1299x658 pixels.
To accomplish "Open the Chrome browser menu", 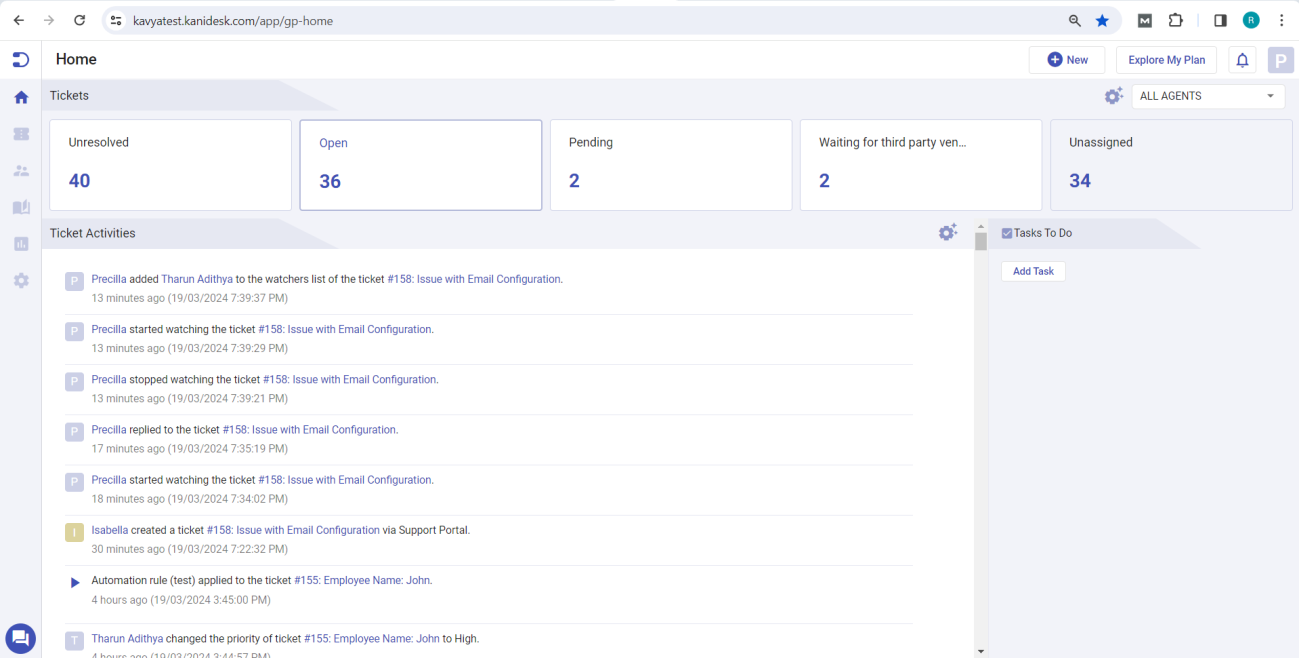I will (1282, 20).
